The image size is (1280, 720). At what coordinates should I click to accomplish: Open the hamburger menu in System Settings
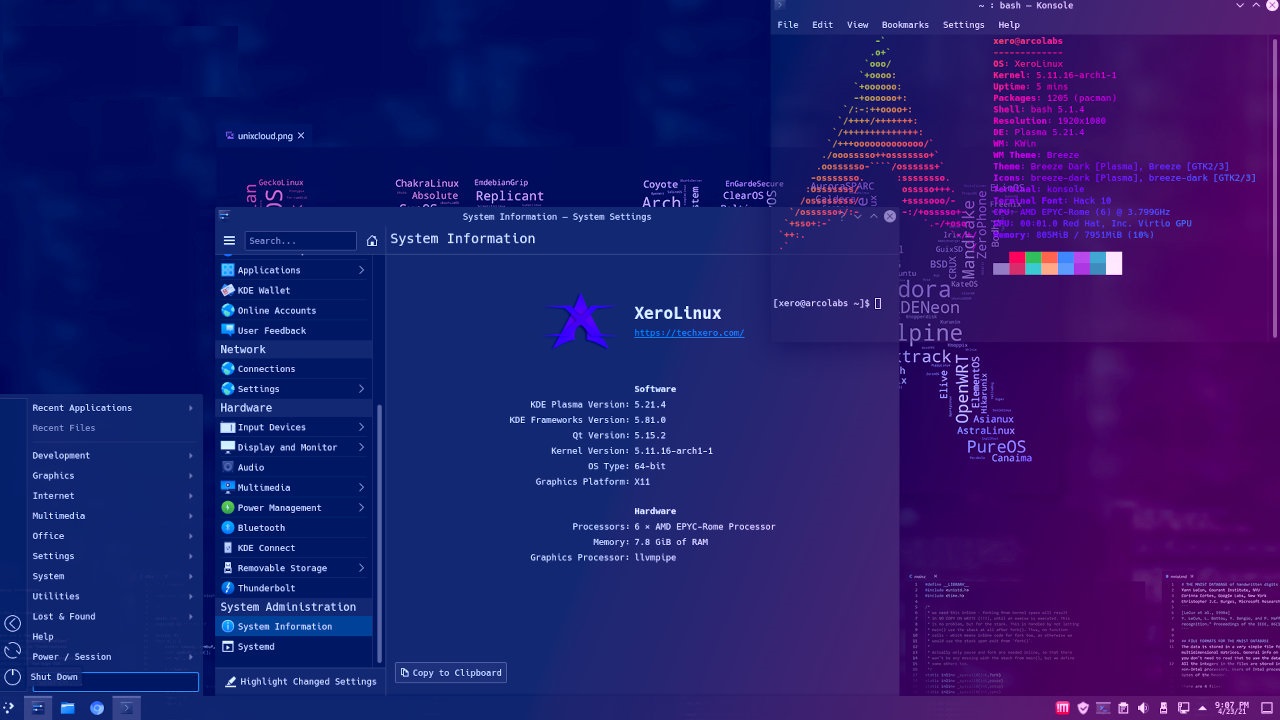229,241
